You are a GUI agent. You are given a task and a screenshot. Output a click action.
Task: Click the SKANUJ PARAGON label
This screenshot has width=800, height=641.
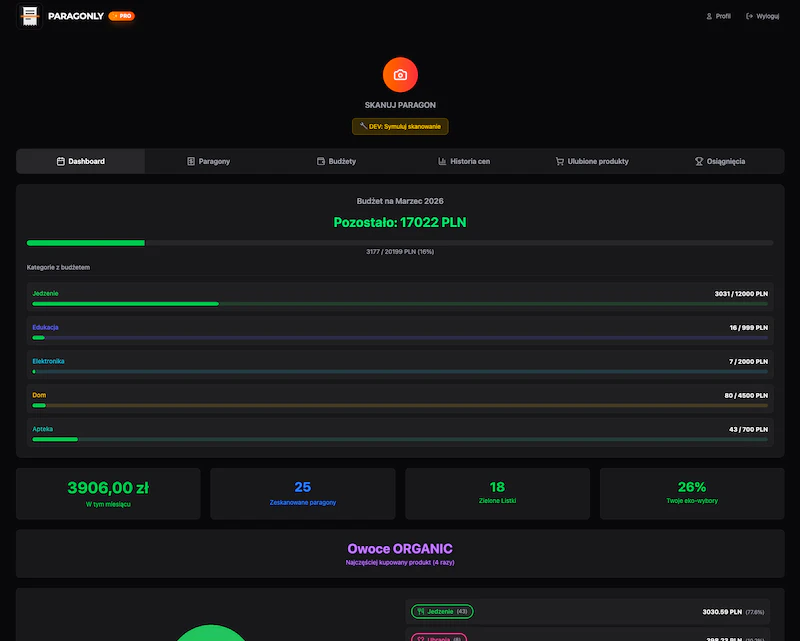coord(400,105)
